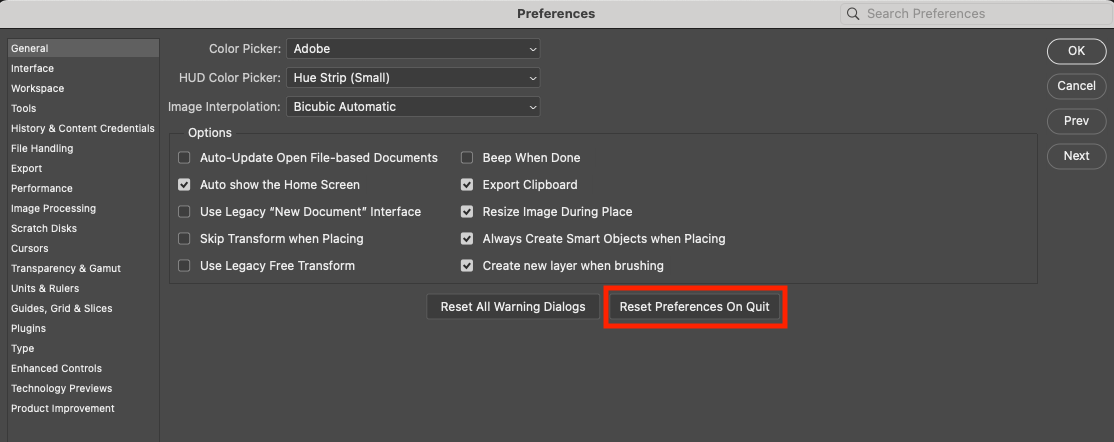Uncheck Auto show the Home Screen
This screenshot has height=442, width=1114.
[x=184, y=185]
